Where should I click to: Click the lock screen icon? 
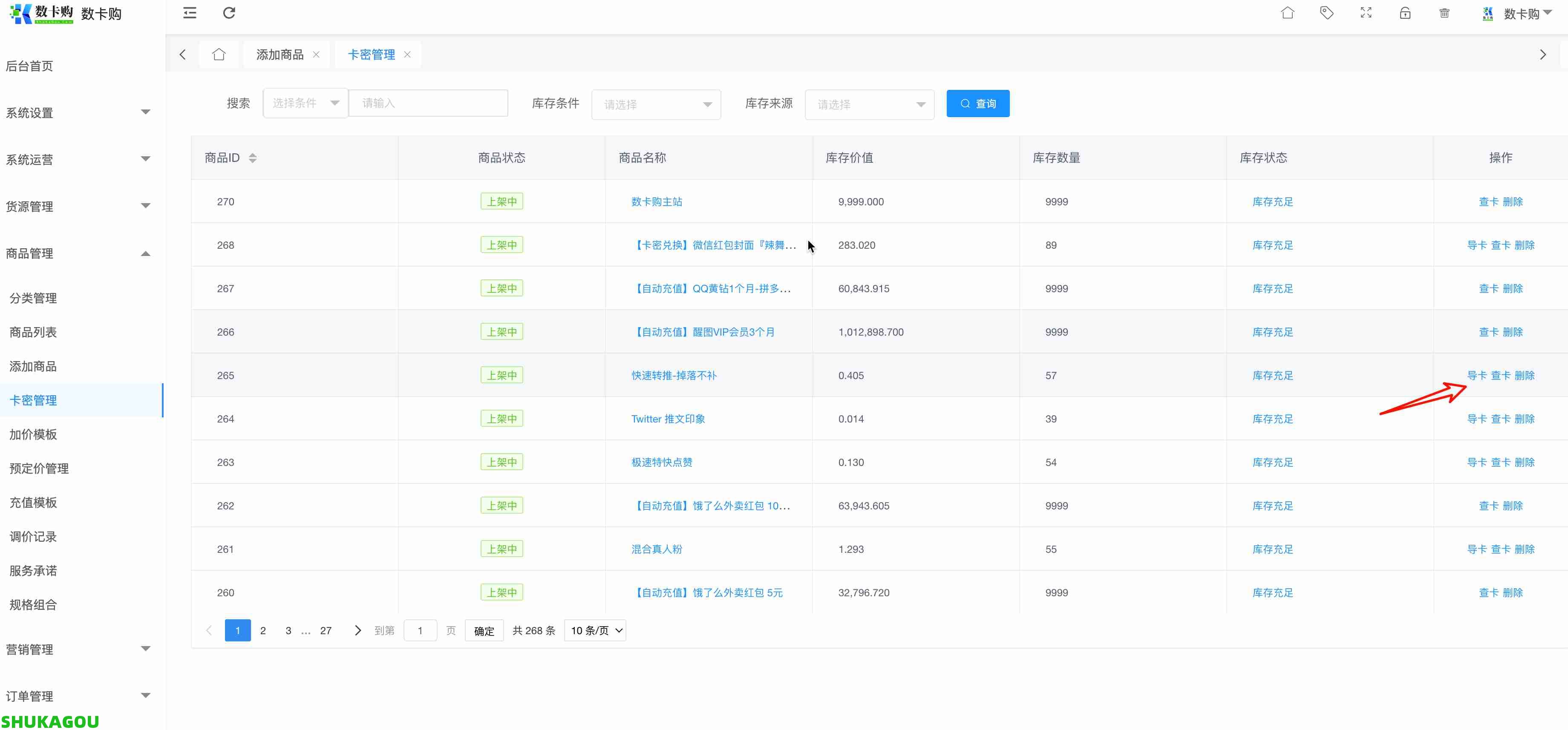(x=1405, y=13)
